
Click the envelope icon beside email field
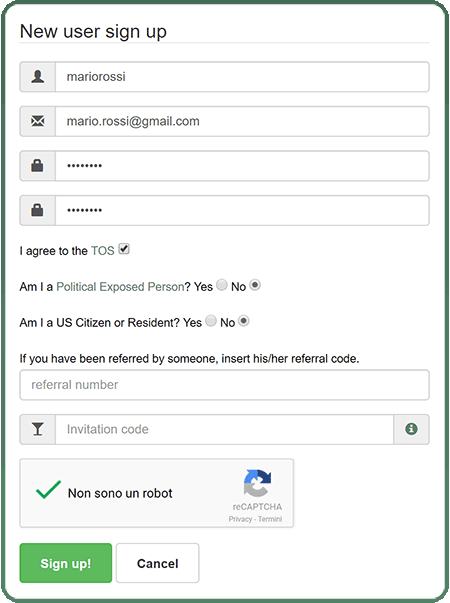point(38,121)
